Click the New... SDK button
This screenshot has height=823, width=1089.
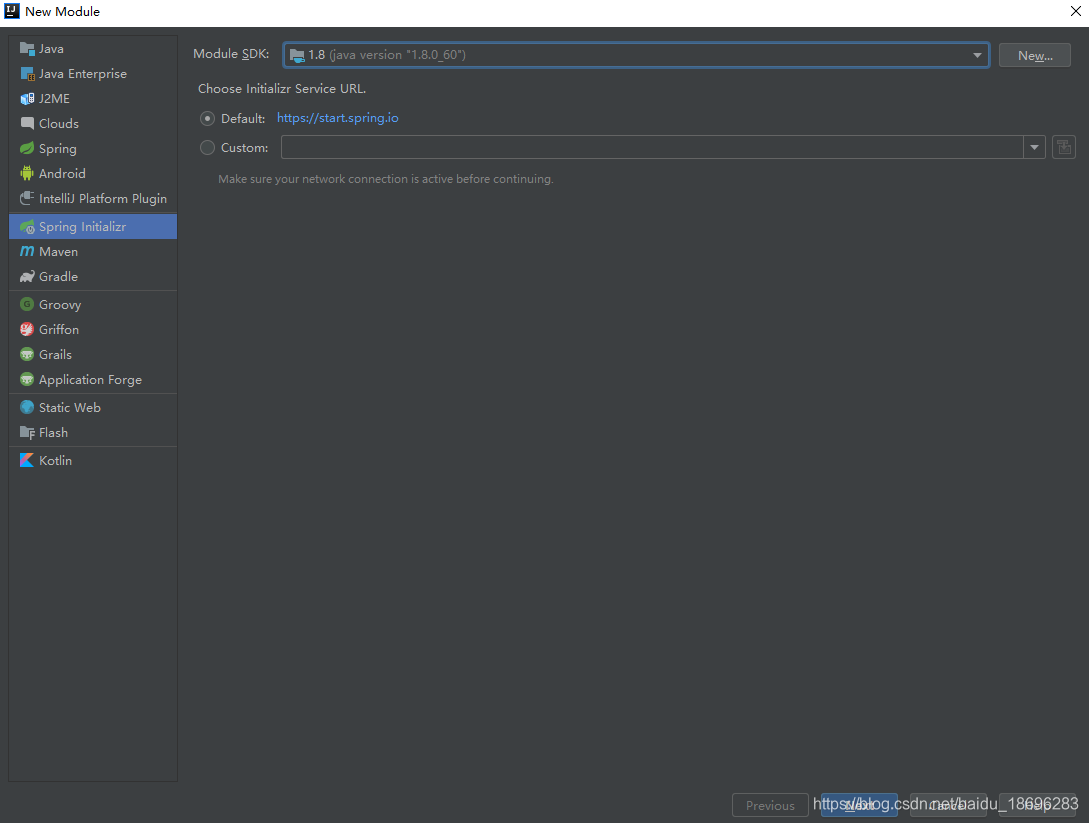1034,56
